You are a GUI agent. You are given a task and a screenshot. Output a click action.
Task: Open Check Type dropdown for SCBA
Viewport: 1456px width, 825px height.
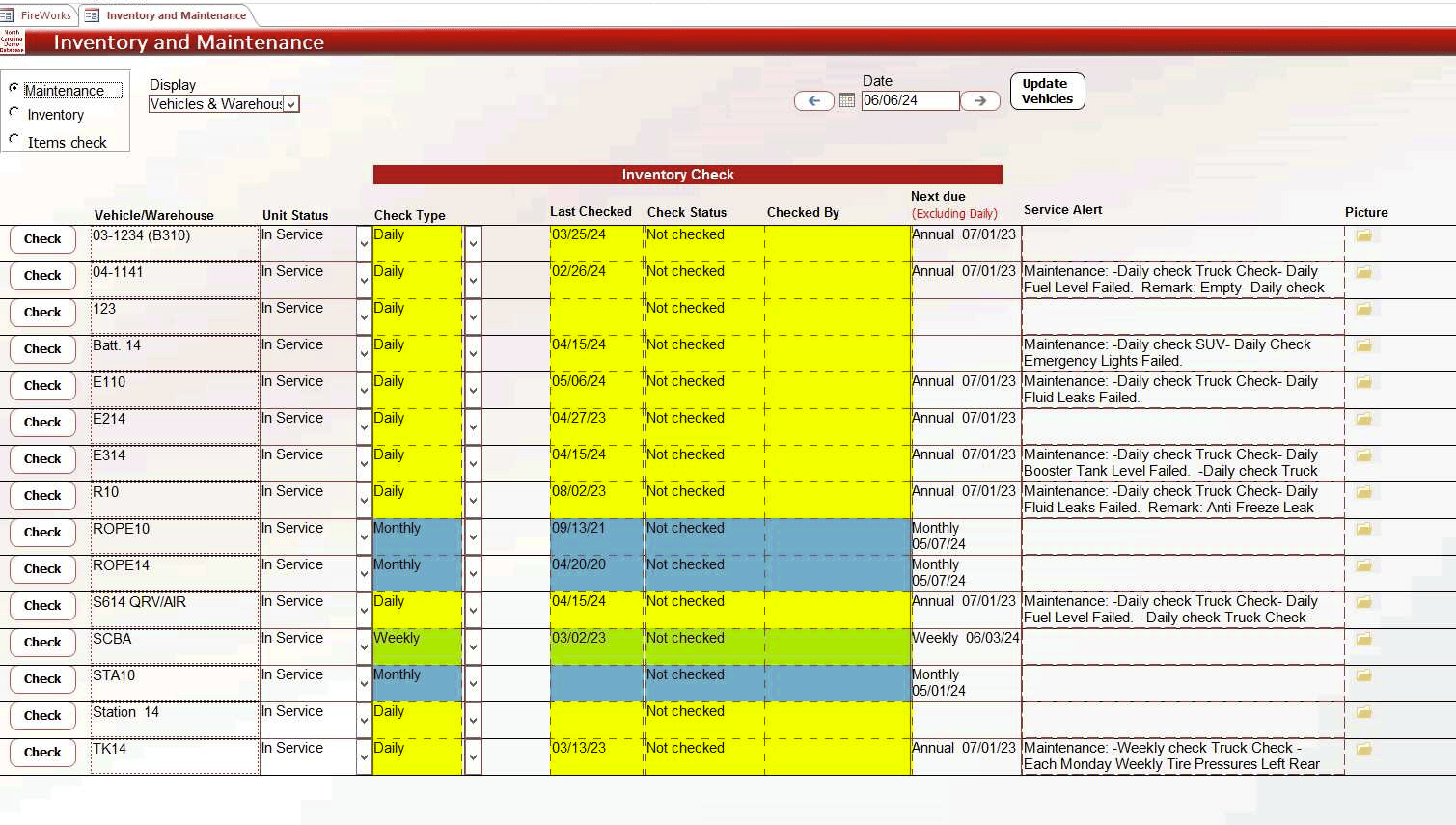pos(473,647)
